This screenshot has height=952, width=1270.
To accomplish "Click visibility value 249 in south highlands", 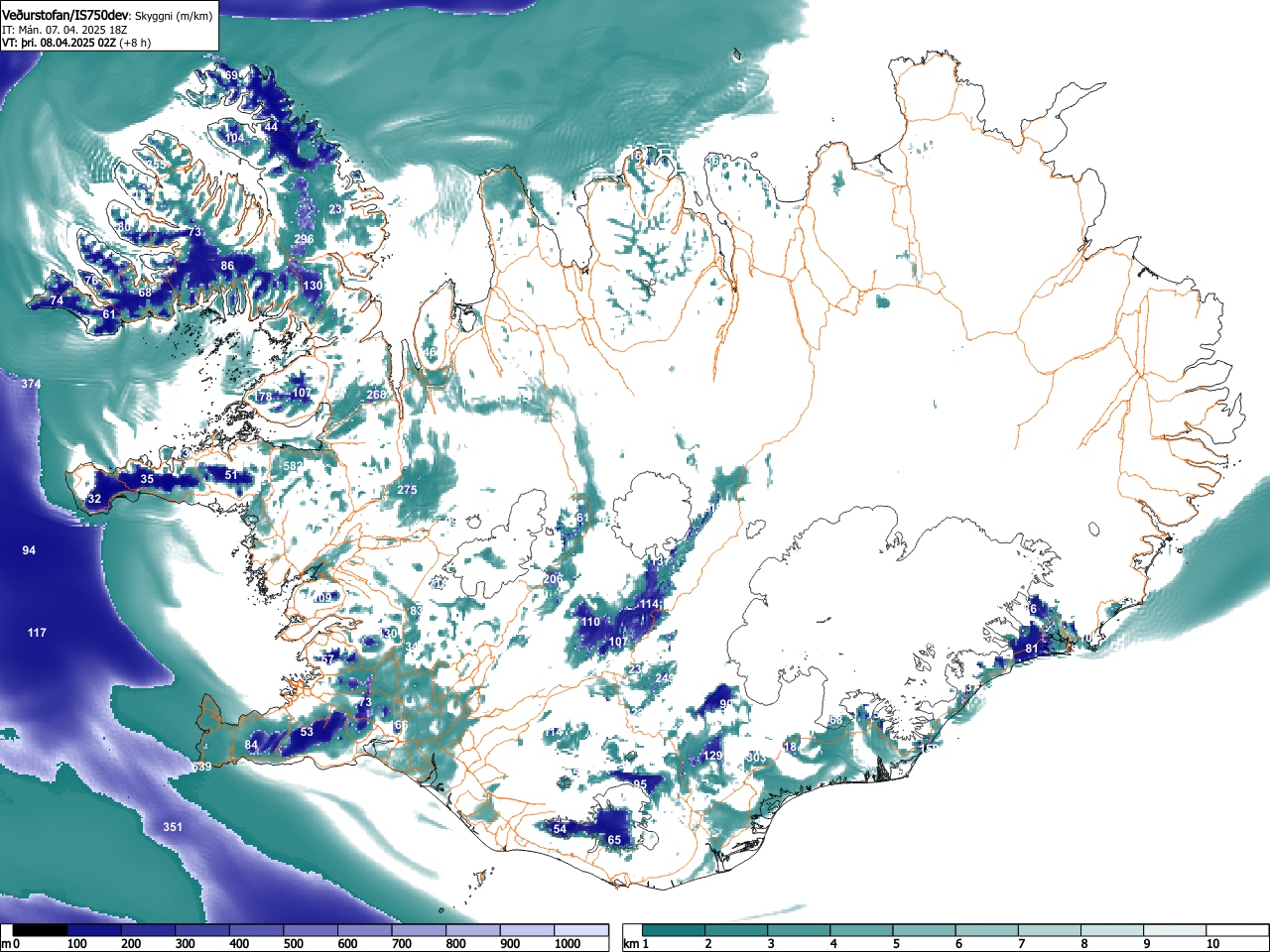I will coord(665,678).
